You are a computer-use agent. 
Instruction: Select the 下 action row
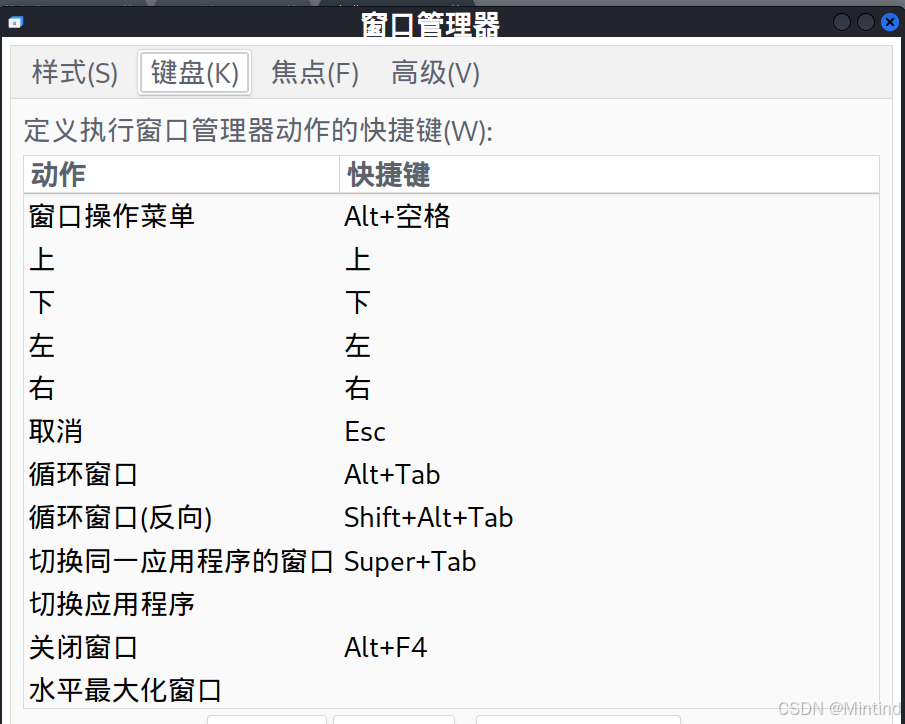451,303
